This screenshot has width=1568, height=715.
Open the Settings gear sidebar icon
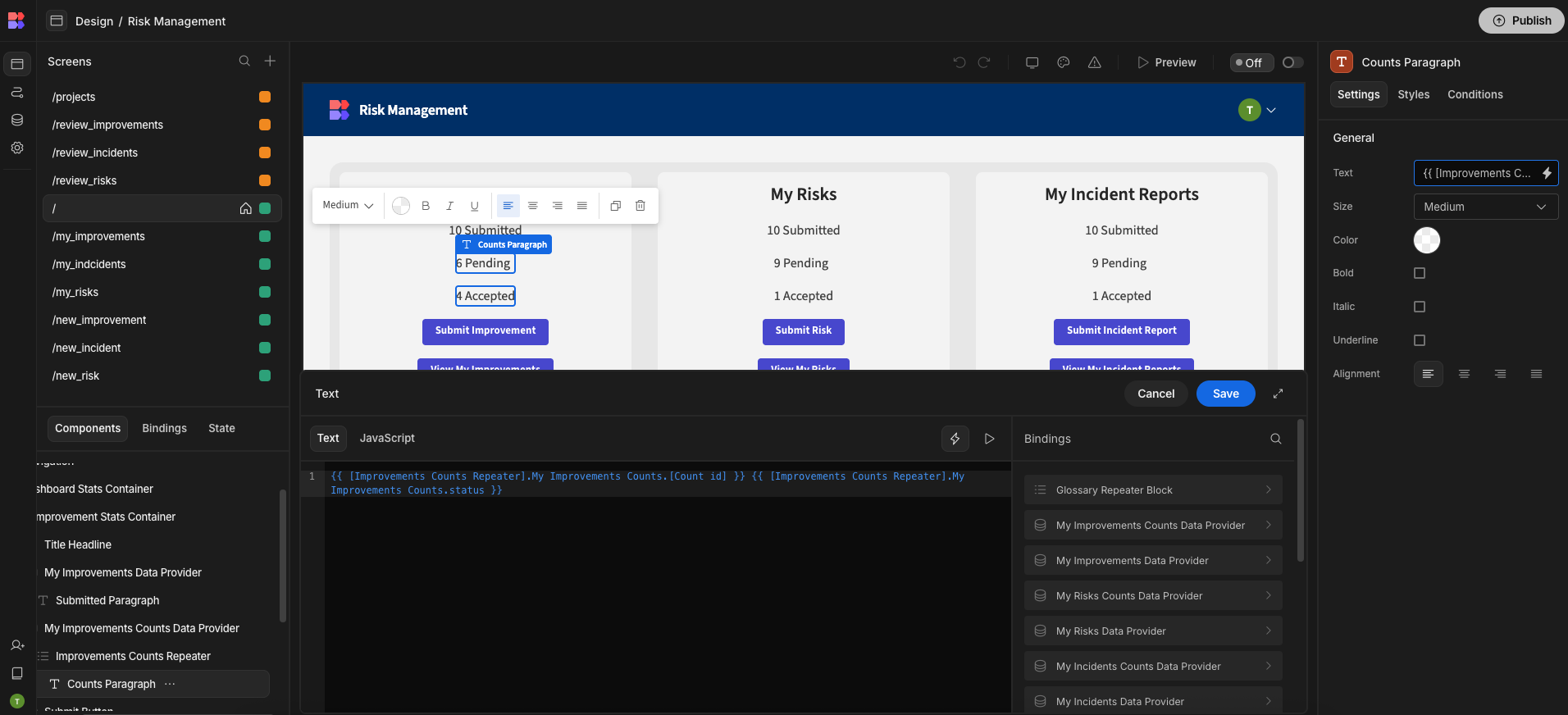(x=17, y=148)
